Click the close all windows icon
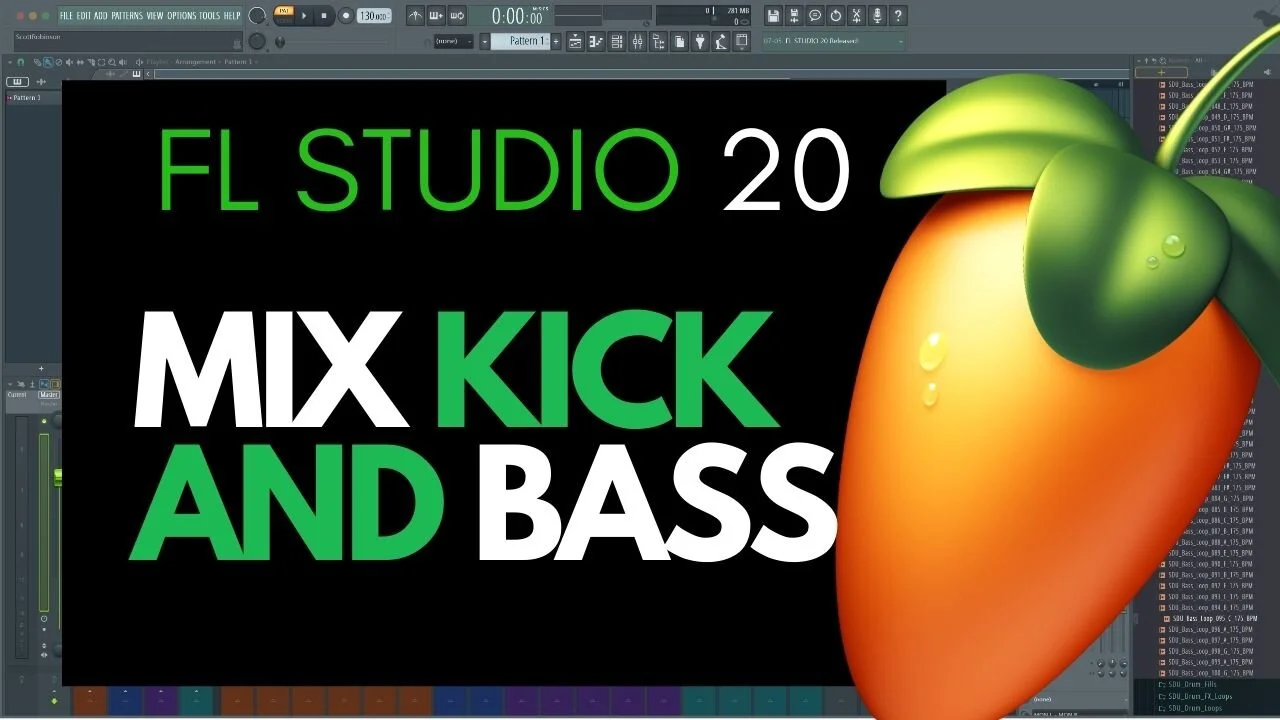The image size is (1280, 720). coord(741,41)
